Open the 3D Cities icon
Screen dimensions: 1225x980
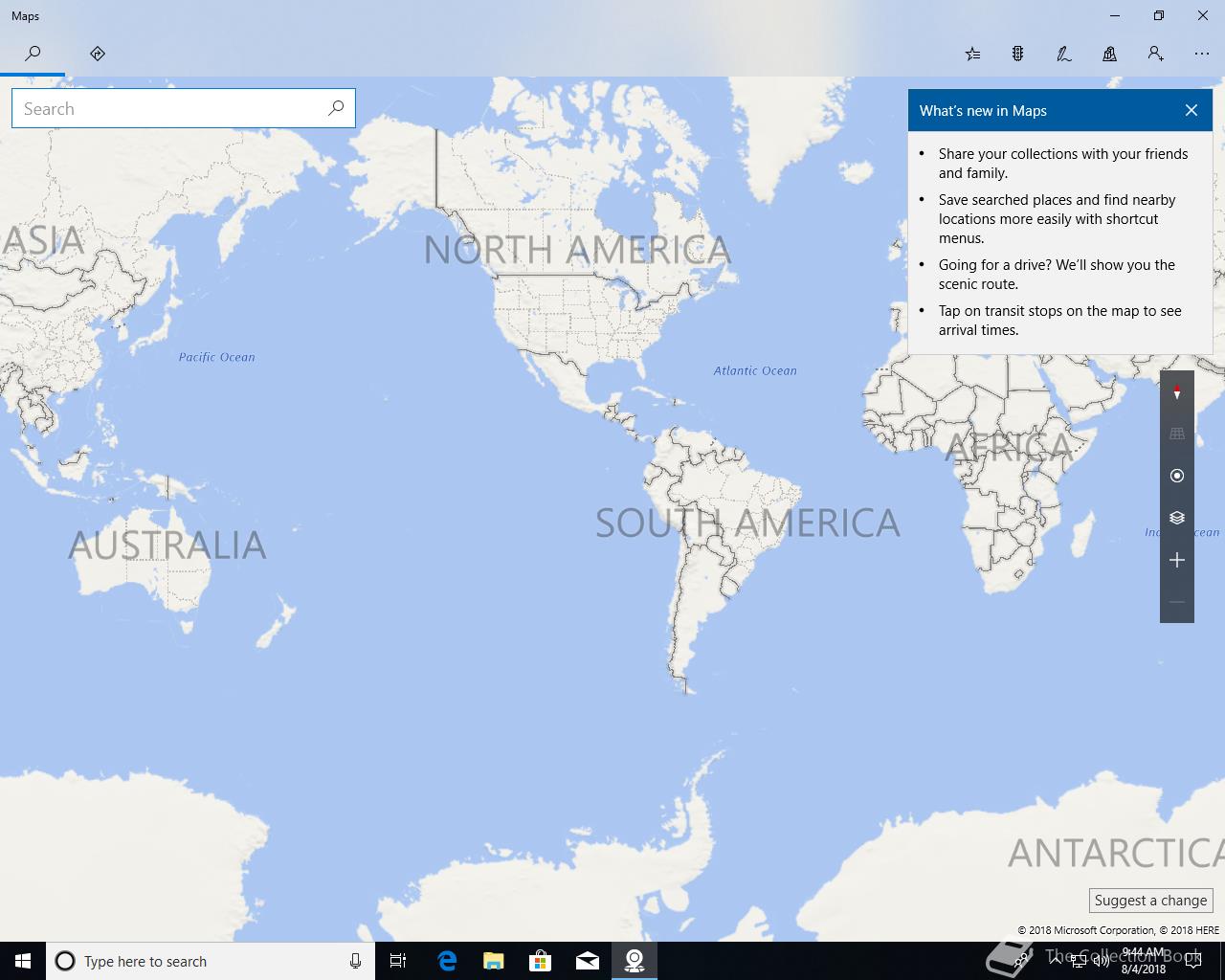pos(1110,54)
